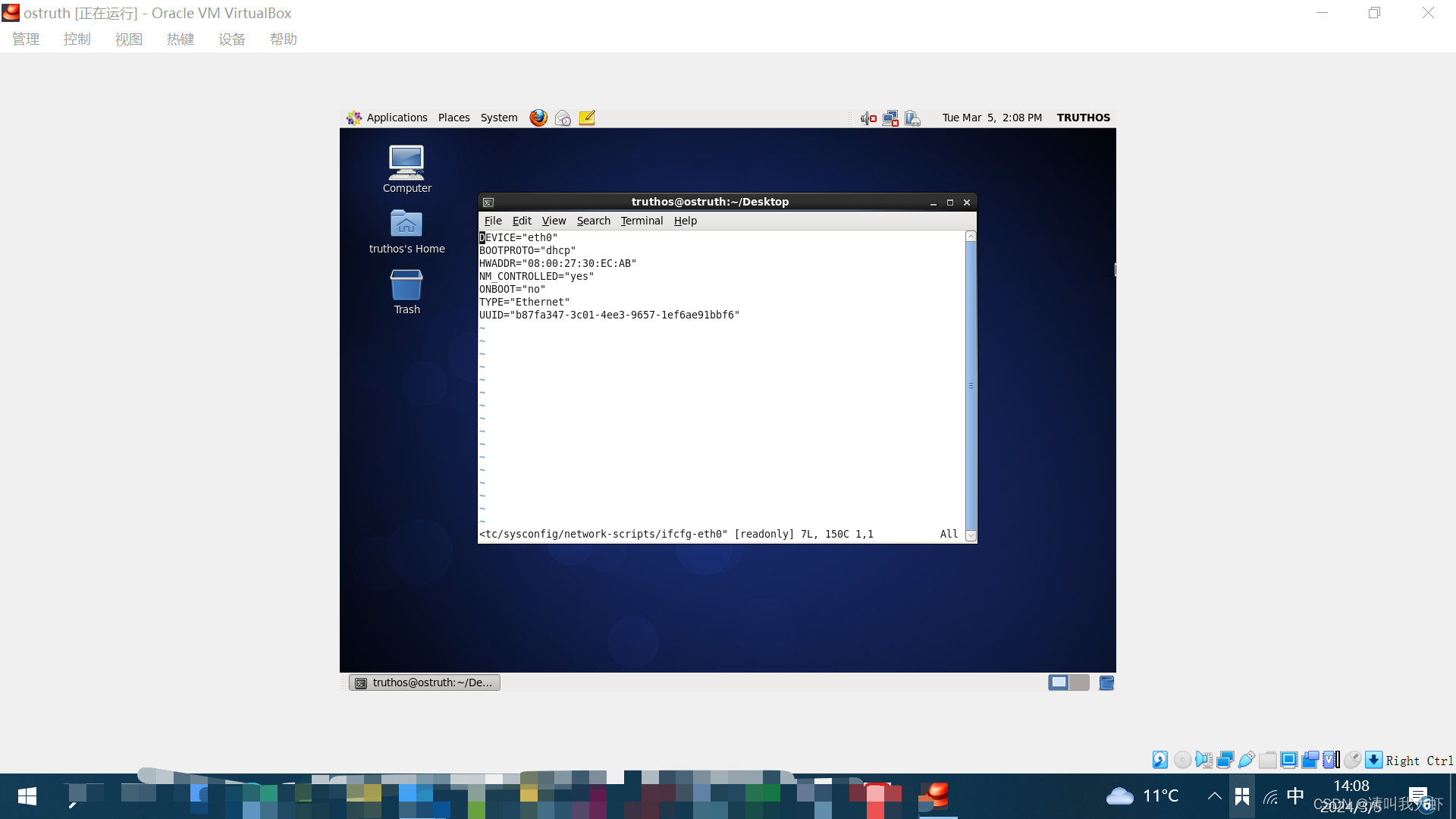Click the rightmost guest panel tray icon
Screen dimensions: 1456x819
click(912, 118)
